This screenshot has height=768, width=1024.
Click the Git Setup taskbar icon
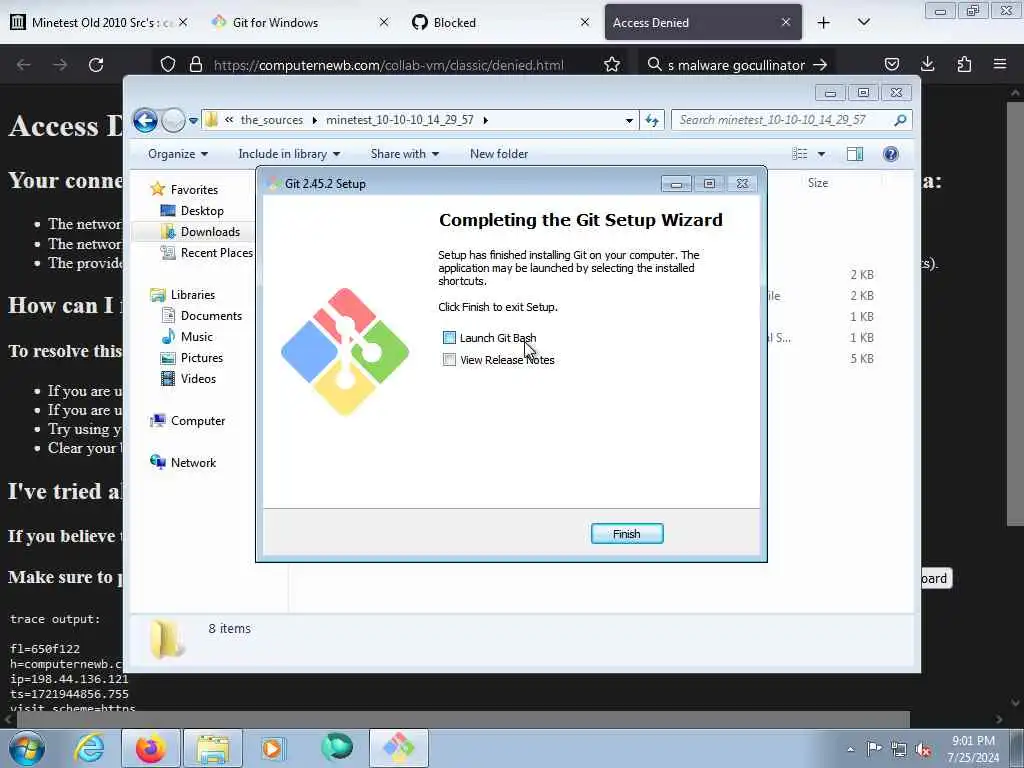(x=399, y=748)
